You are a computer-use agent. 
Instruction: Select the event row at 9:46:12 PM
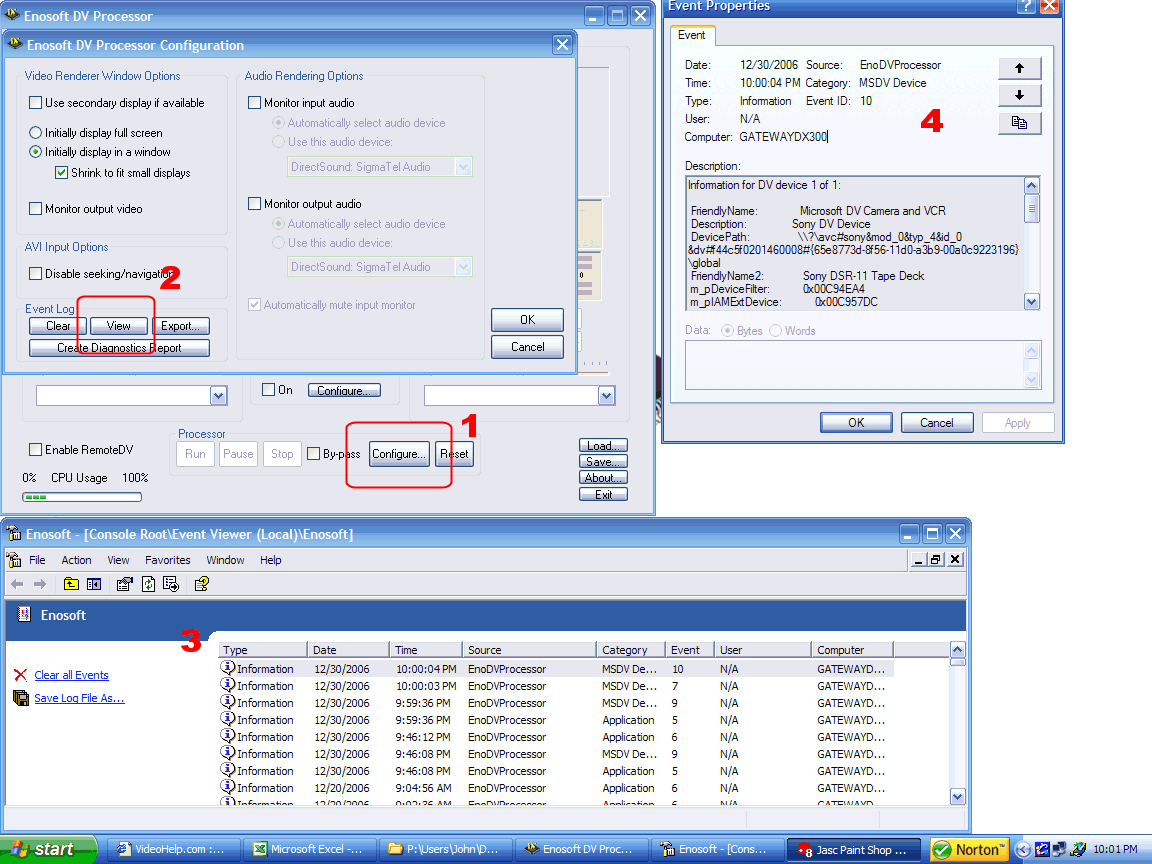click(556, 737)
